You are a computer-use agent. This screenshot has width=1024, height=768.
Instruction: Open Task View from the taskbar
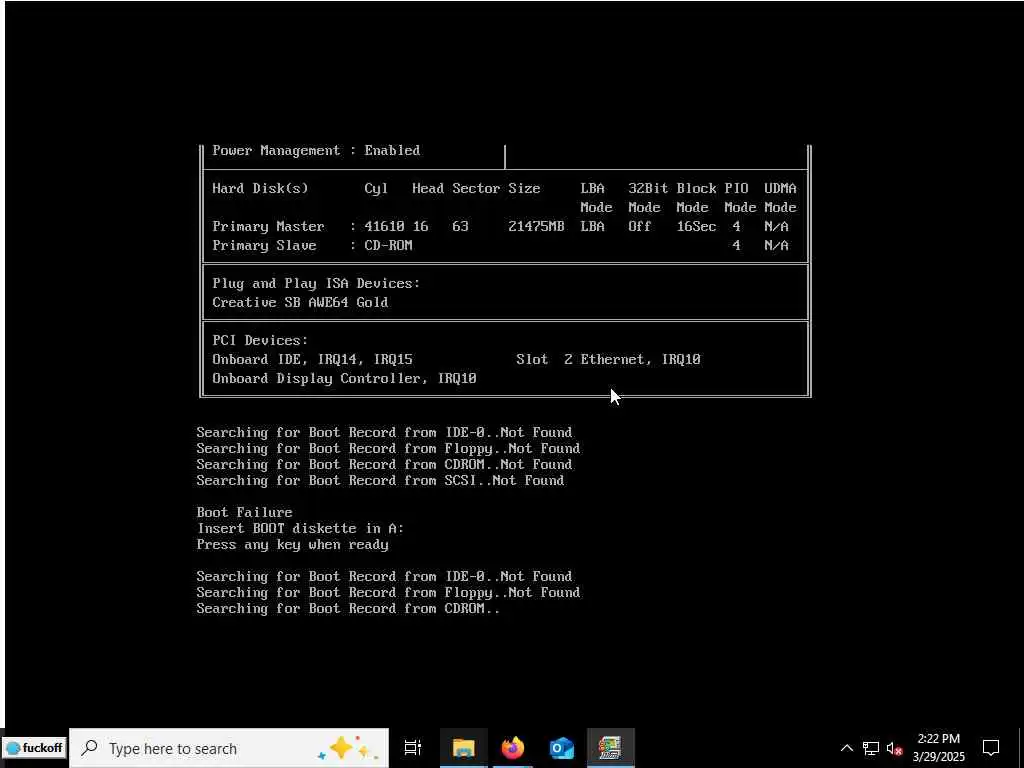point(413,748)
